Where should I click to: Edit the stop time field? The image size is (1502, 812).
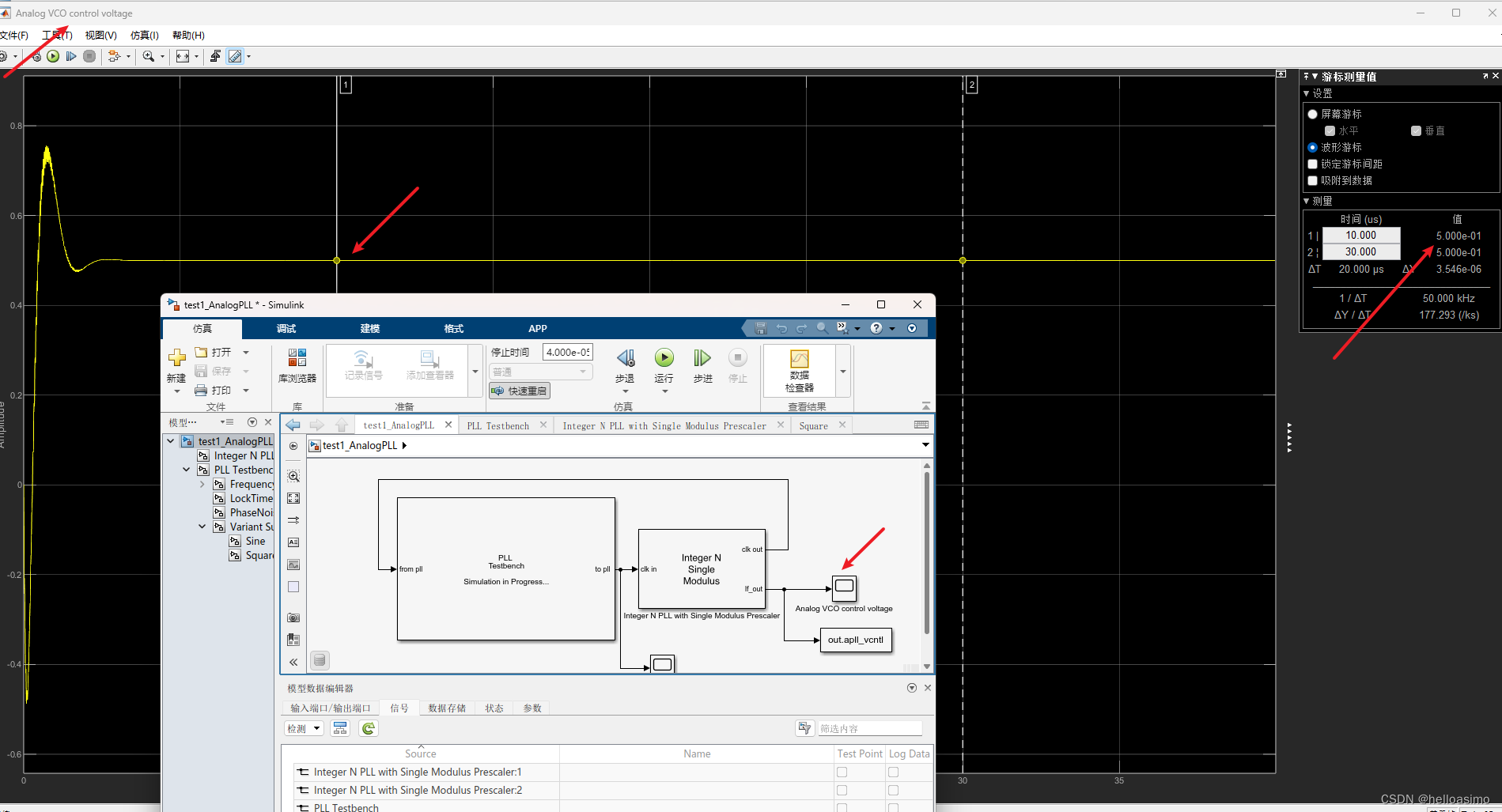pos(567,353)
